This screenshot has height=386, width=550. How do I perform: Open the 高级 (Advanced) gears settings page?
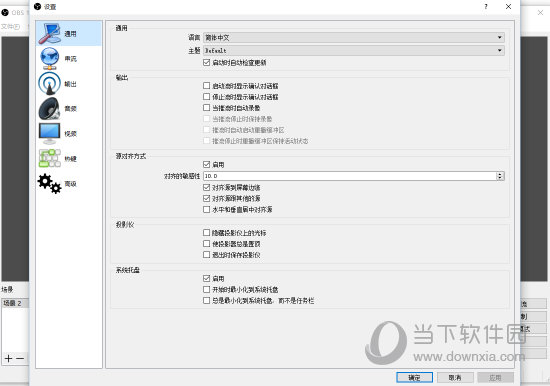(69, 184)
